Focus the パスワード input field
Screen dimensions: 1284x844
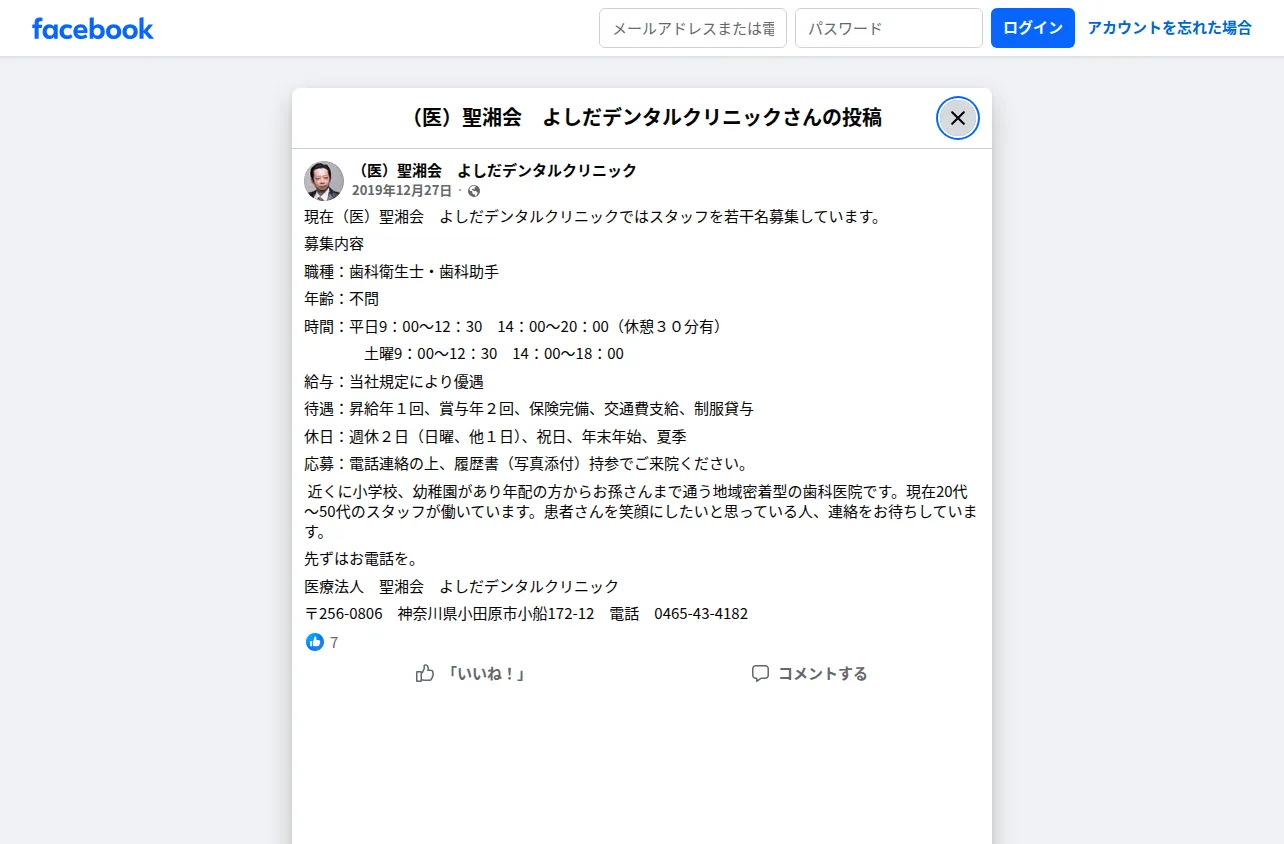click(889, 28)
